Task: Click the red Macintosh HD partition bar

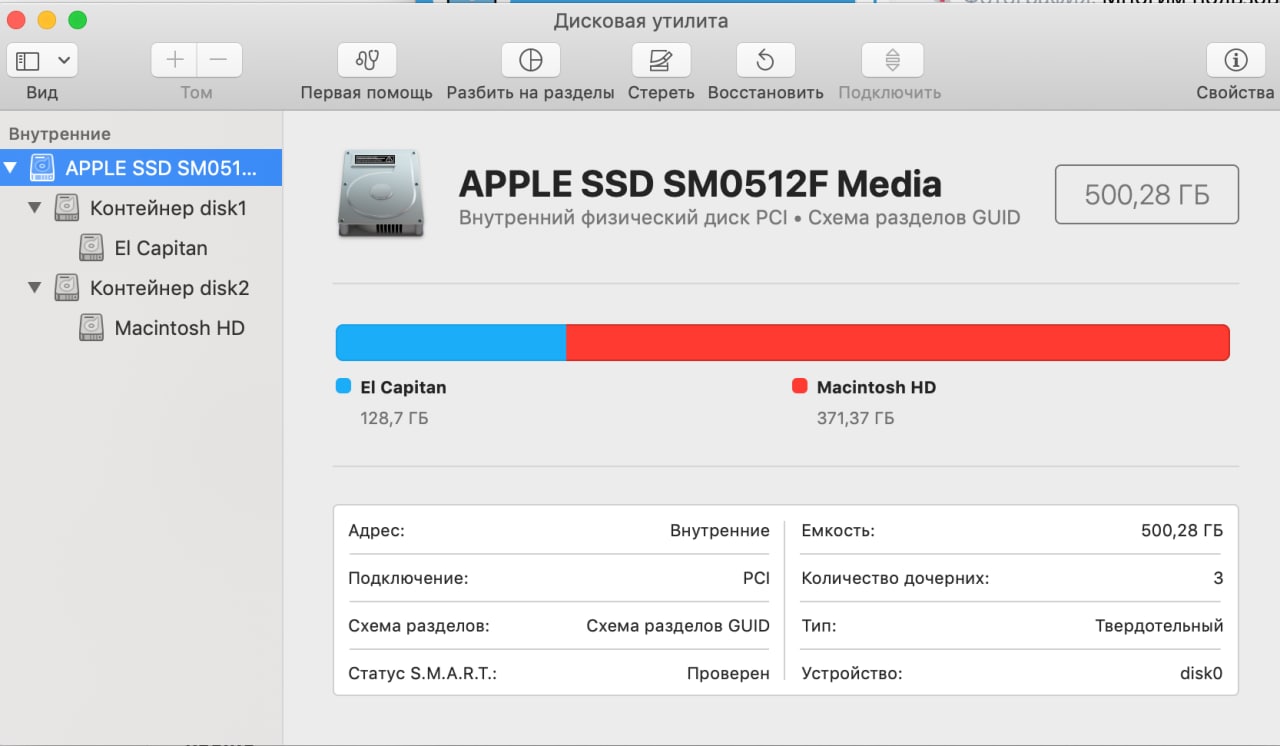Action: pos(898,342)
